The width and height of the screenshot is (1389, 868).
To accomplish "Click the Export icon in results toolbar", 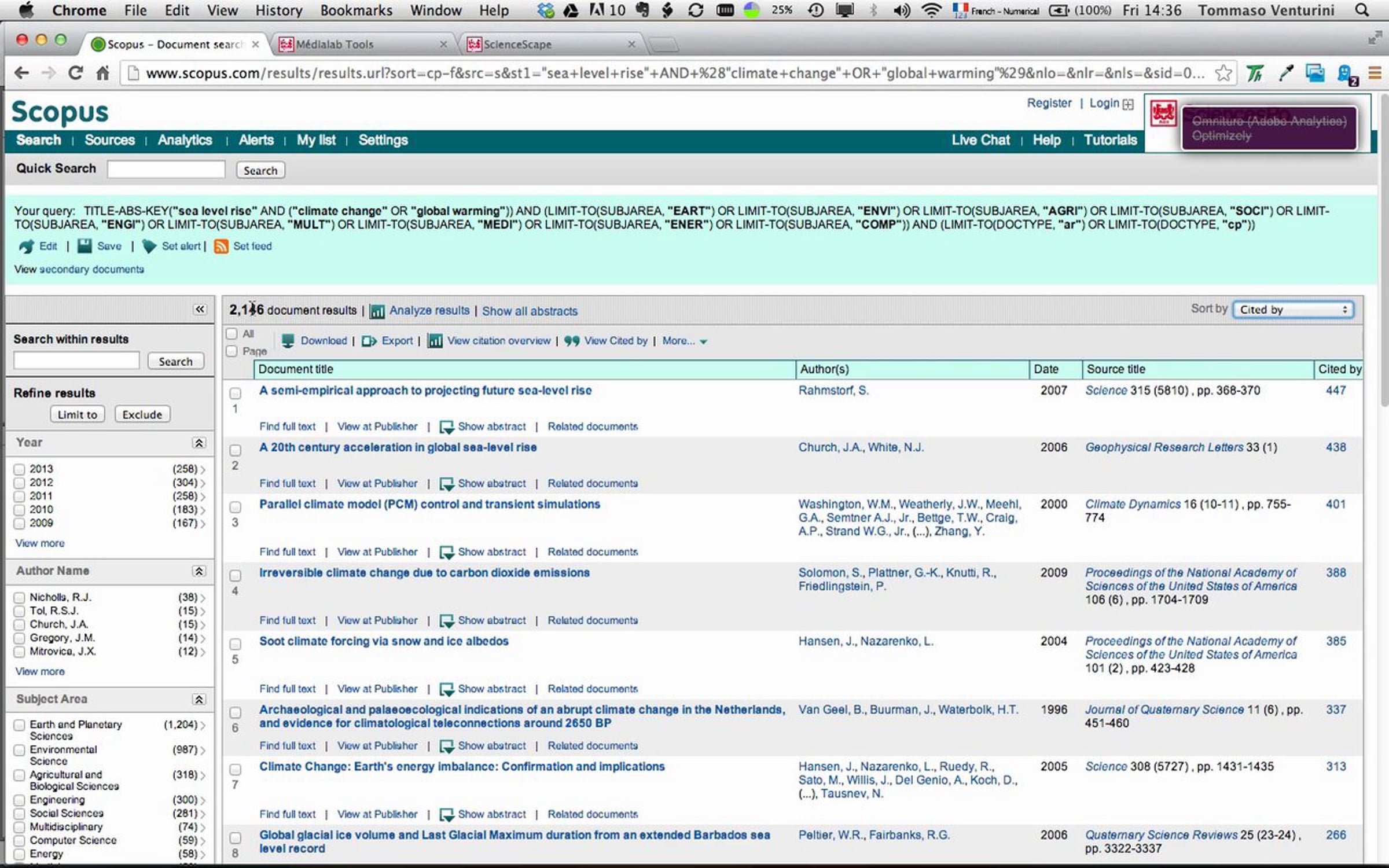I will coord(369,341).
